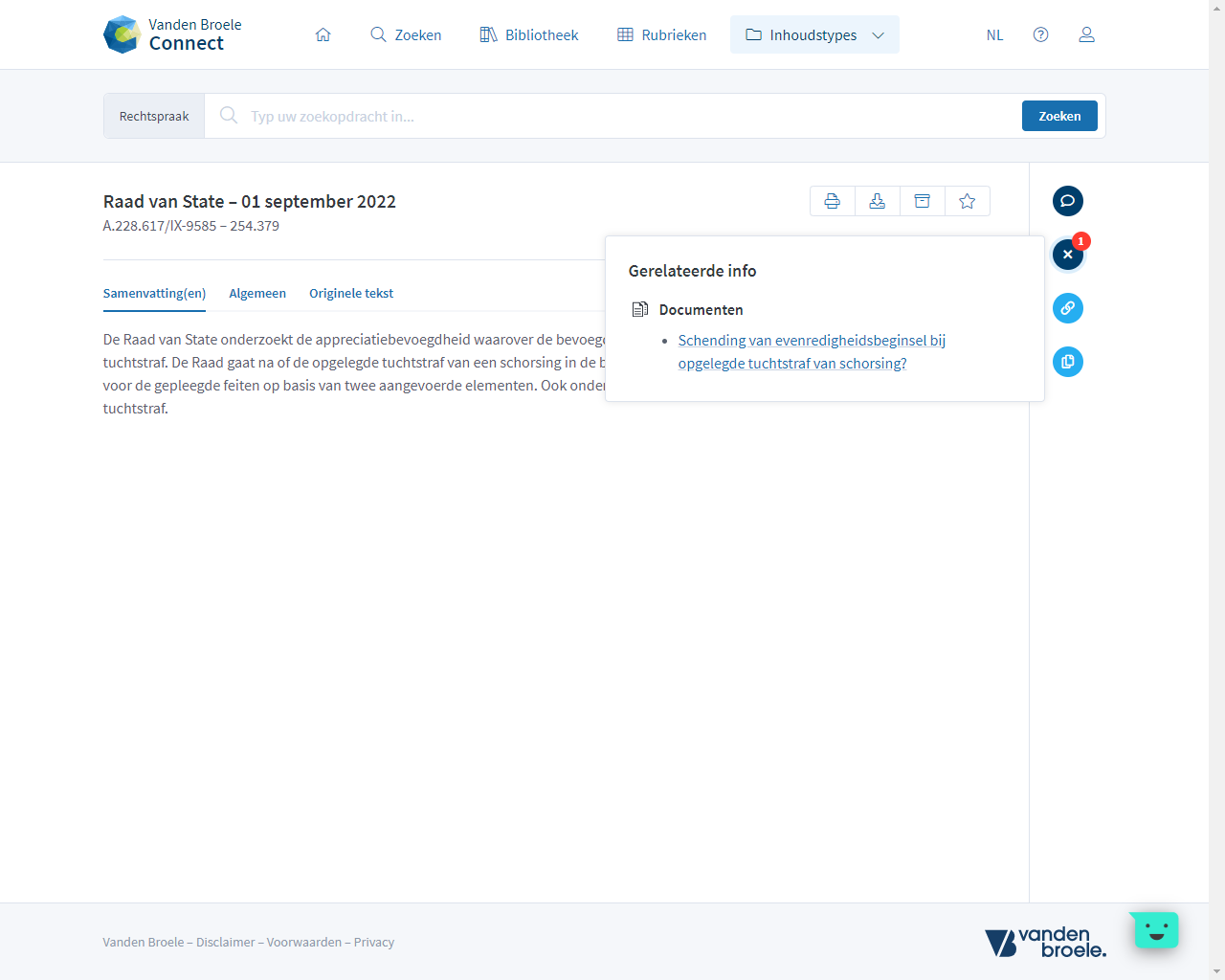Viewport: 1225px width, 980px height.
Task: Click the Documenten page icon
Action: pyautogui.click(x=640, y=309)
